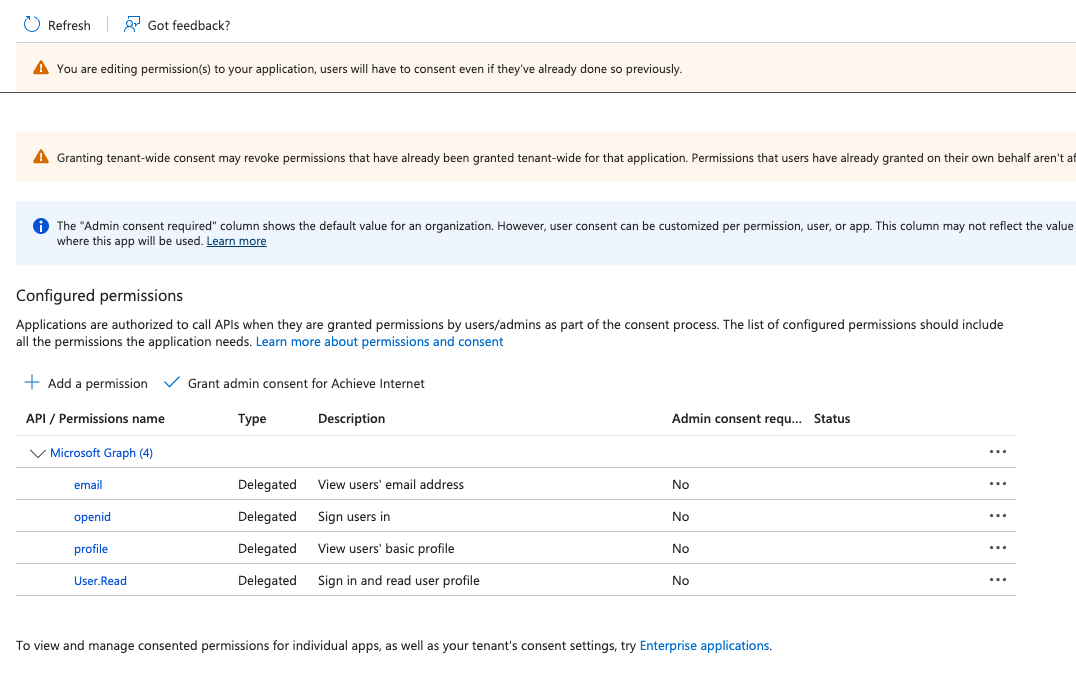The height and width of the screenshot is (687, 1076).
Task: Click the Admin consent requ... column header
Action: tap(736, 419)
